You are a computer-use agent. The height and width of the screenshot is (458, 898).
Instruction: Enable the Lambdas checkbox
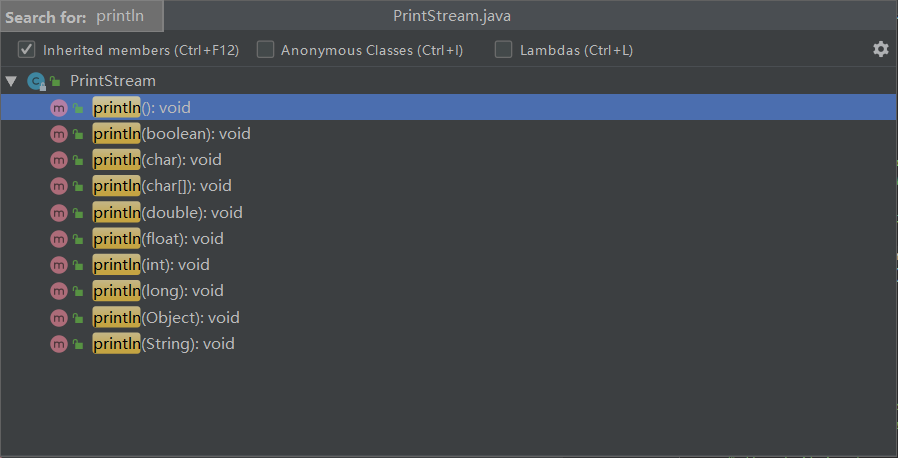pos(504,49)
